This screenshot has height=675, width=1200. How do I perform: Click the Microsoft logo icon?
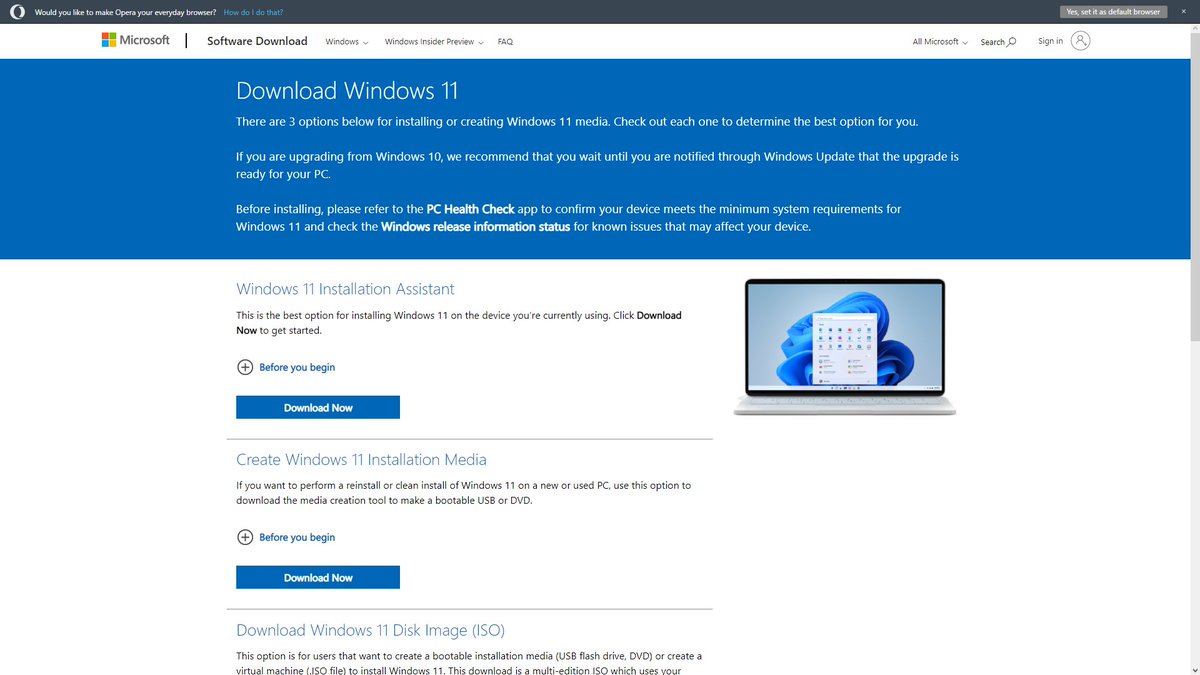[108, 39]
